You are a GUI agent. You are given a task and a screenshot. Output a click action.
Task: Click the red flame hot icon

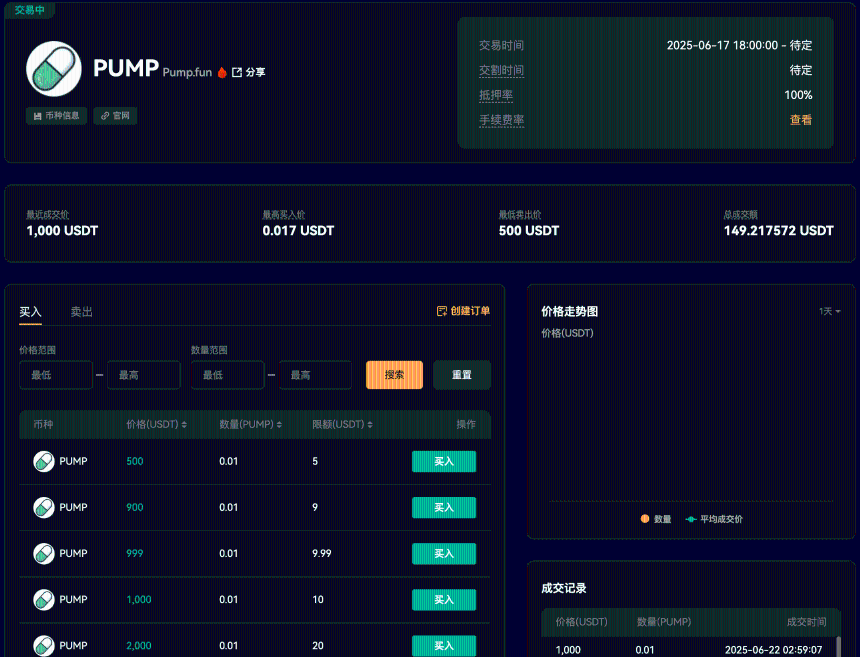tap(222, 72)
